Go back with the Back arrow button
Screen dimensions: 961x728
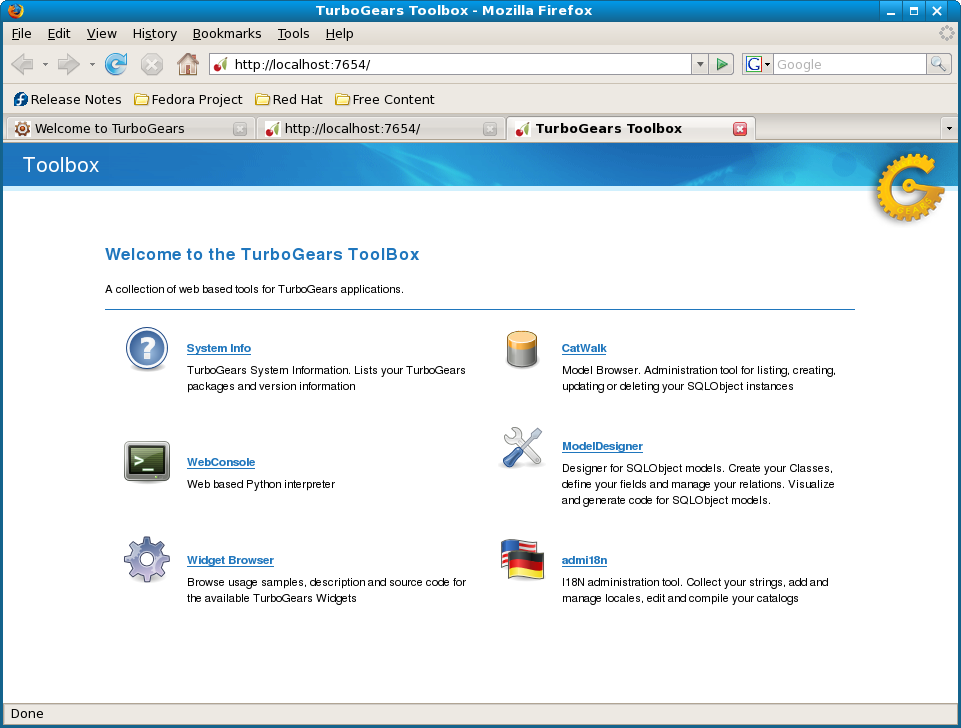[x=23, y=64]
